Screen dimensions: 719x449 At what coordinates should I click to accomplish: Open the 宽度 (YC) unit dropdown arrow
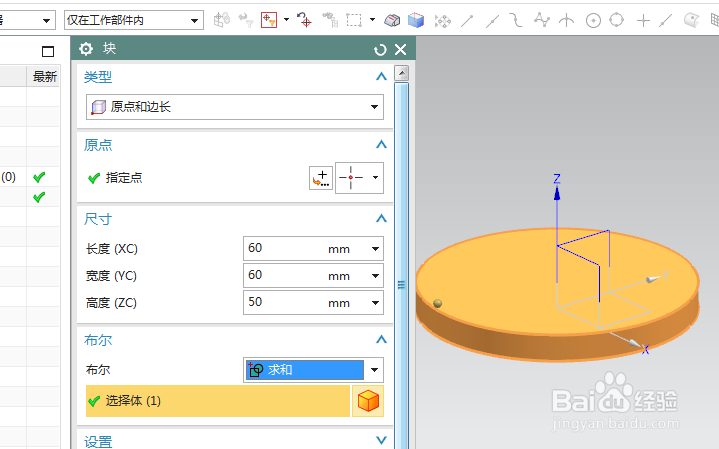pyautogui.click(x=375, y=276)
